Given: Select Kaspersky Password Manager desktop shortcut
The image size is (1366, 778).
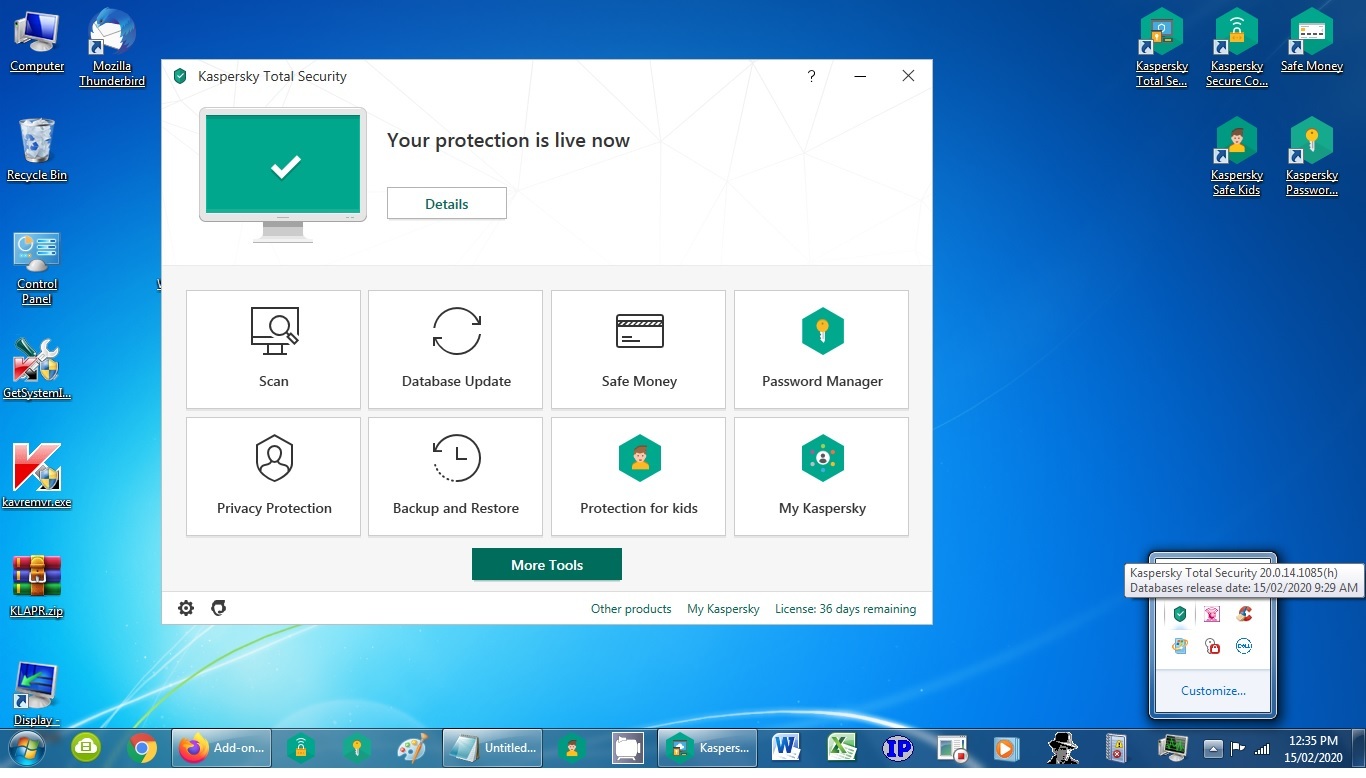Looking at the screenshot, I should point(1312,157).
